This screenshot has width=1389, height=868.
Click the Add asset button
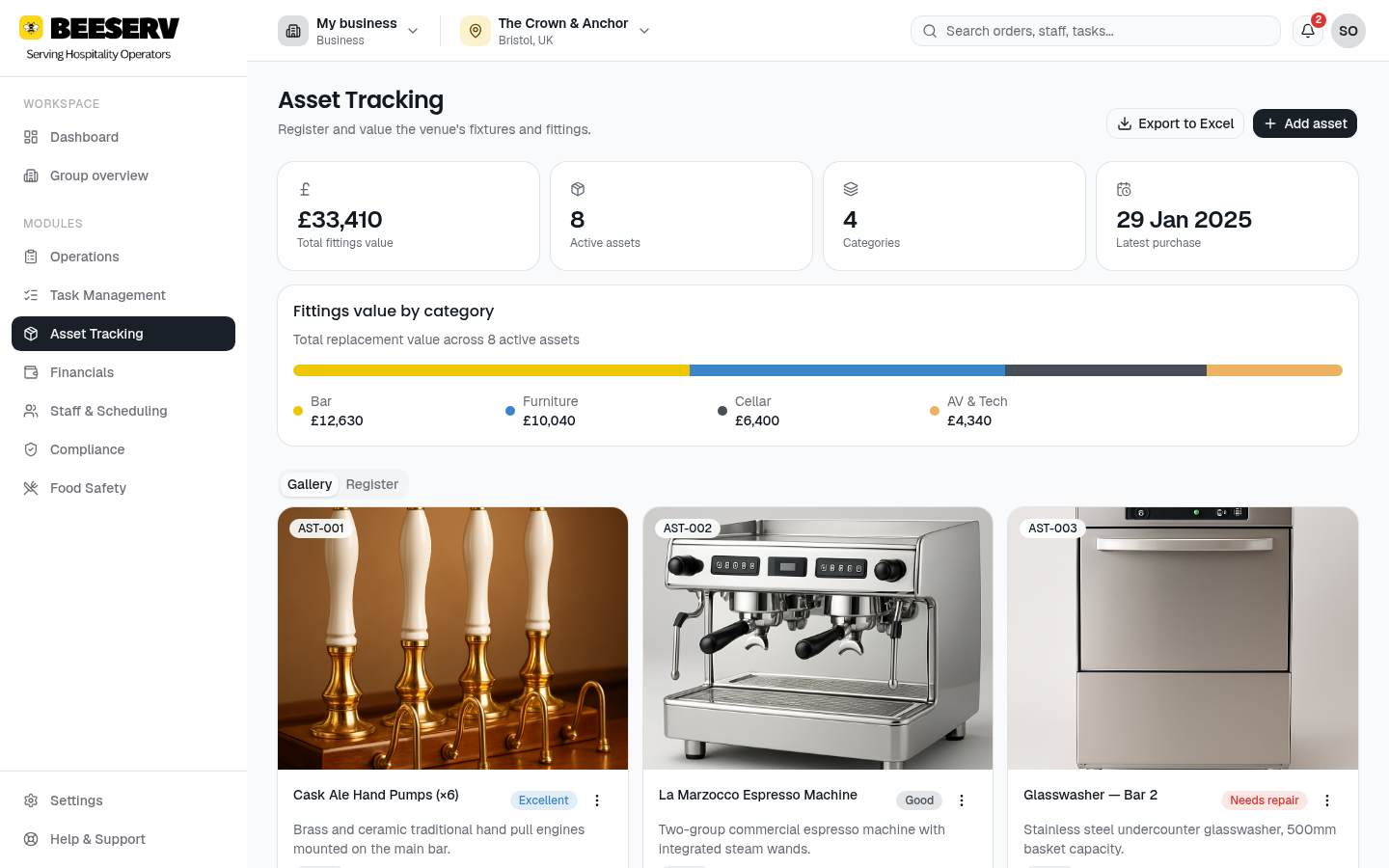(x=1305, y=123)
